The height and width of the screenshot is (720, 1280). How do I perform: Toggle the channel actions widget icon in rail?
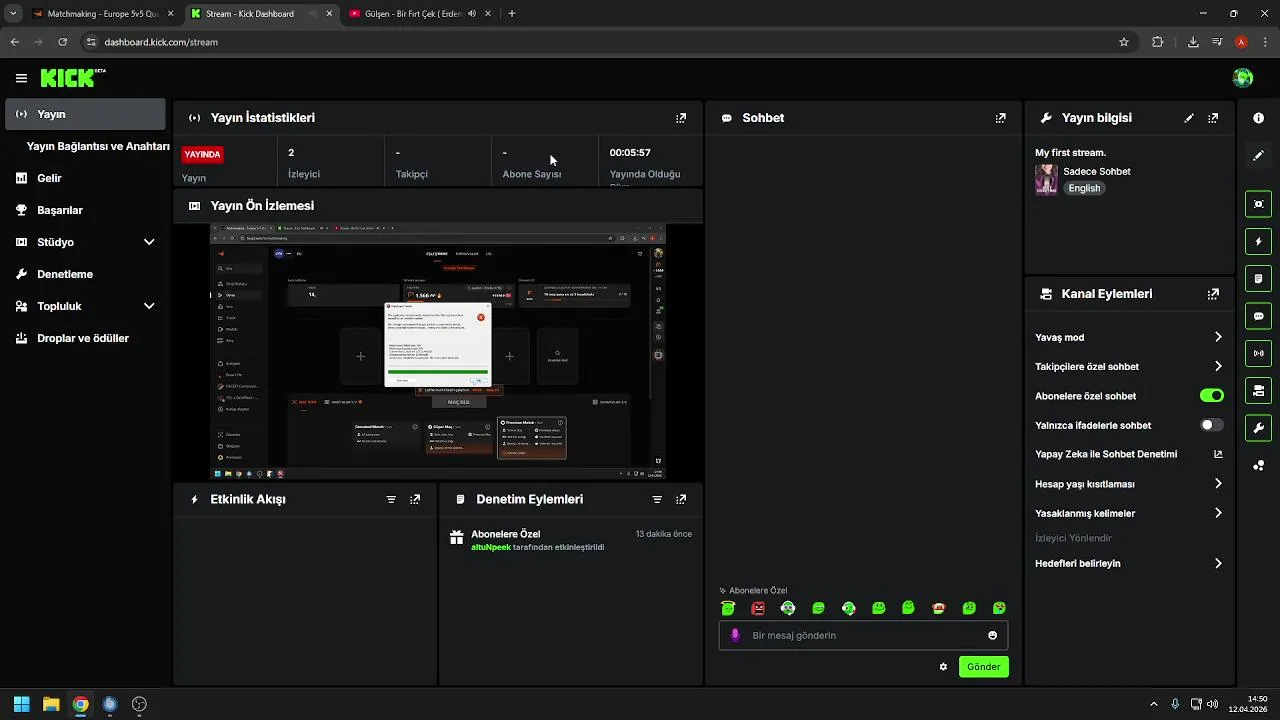[x=1258, y=390]
